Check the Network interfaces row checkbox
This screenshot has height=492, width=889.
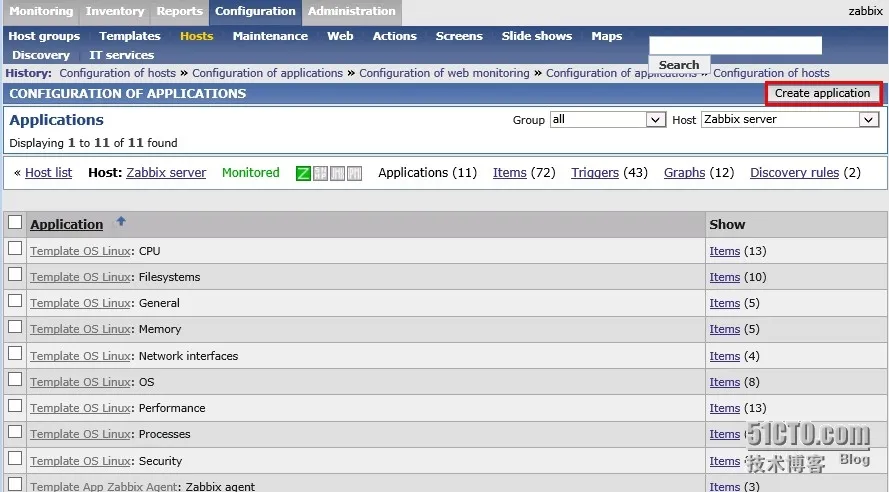(15, 353)
